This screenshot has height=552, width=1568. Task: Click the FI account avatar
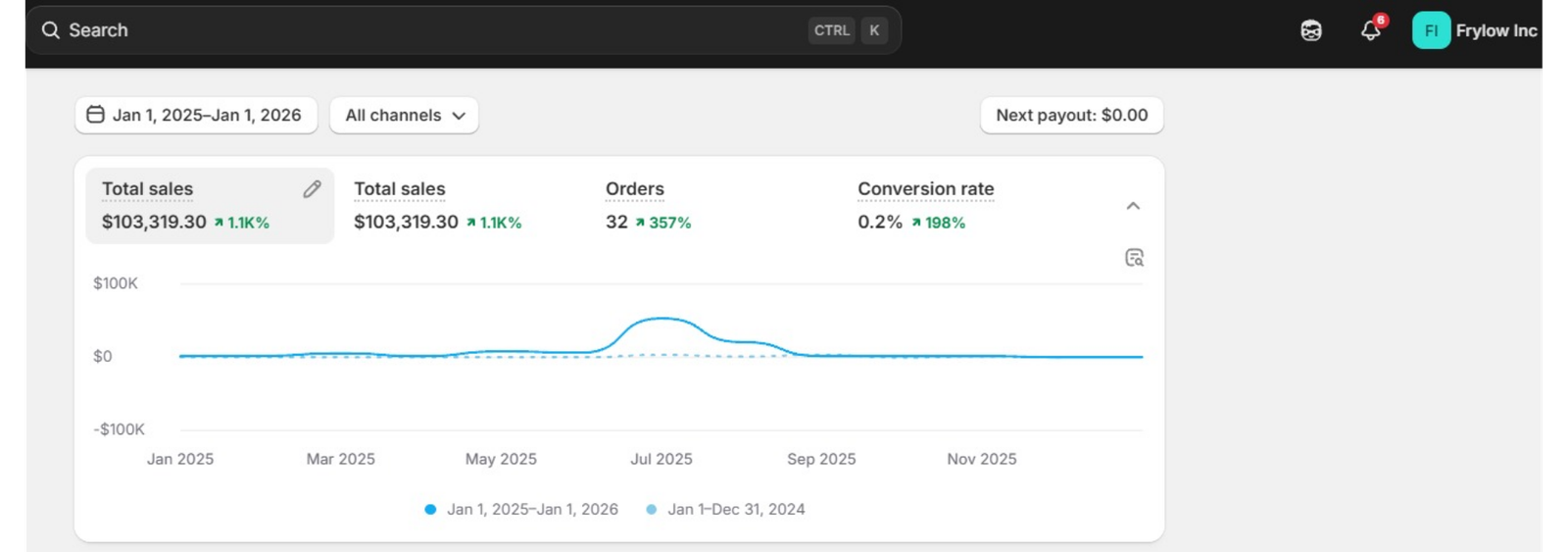[1430, 30]
